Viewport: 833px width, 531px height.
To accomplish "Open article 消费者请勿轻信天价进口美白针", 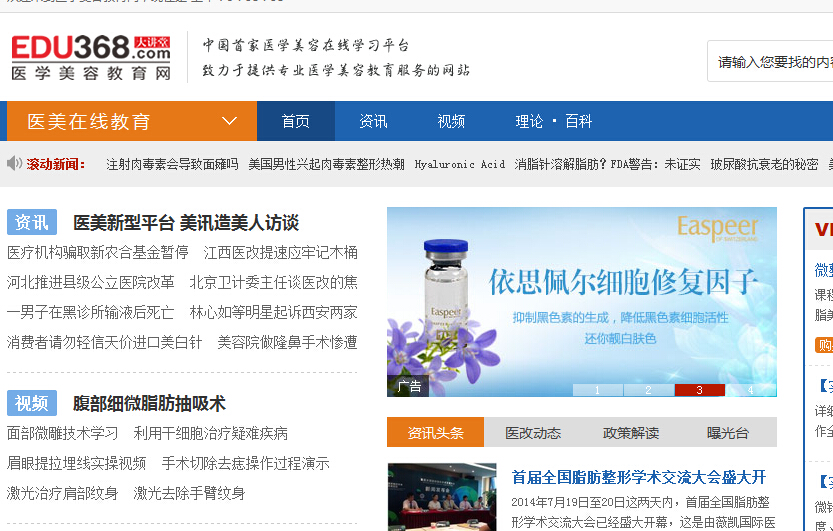I will pyautogui.click(x=105, y=342).
